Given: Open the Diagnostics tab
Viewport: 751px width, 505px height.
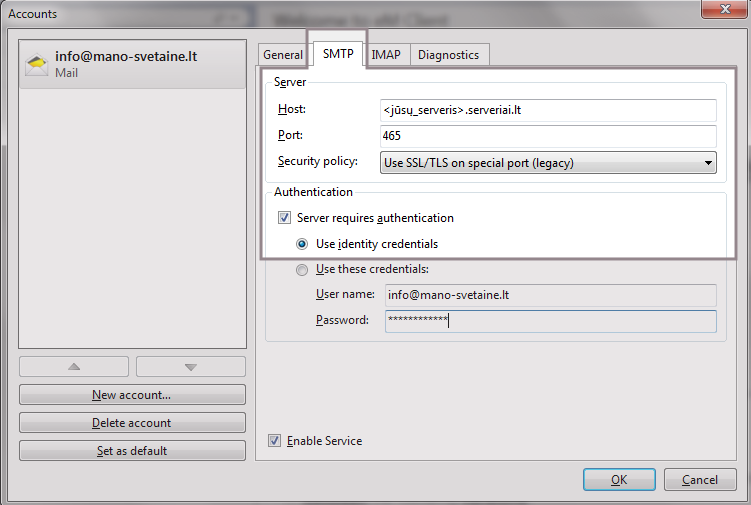Looking at the screenshot, I should click(x=448, y=55).
